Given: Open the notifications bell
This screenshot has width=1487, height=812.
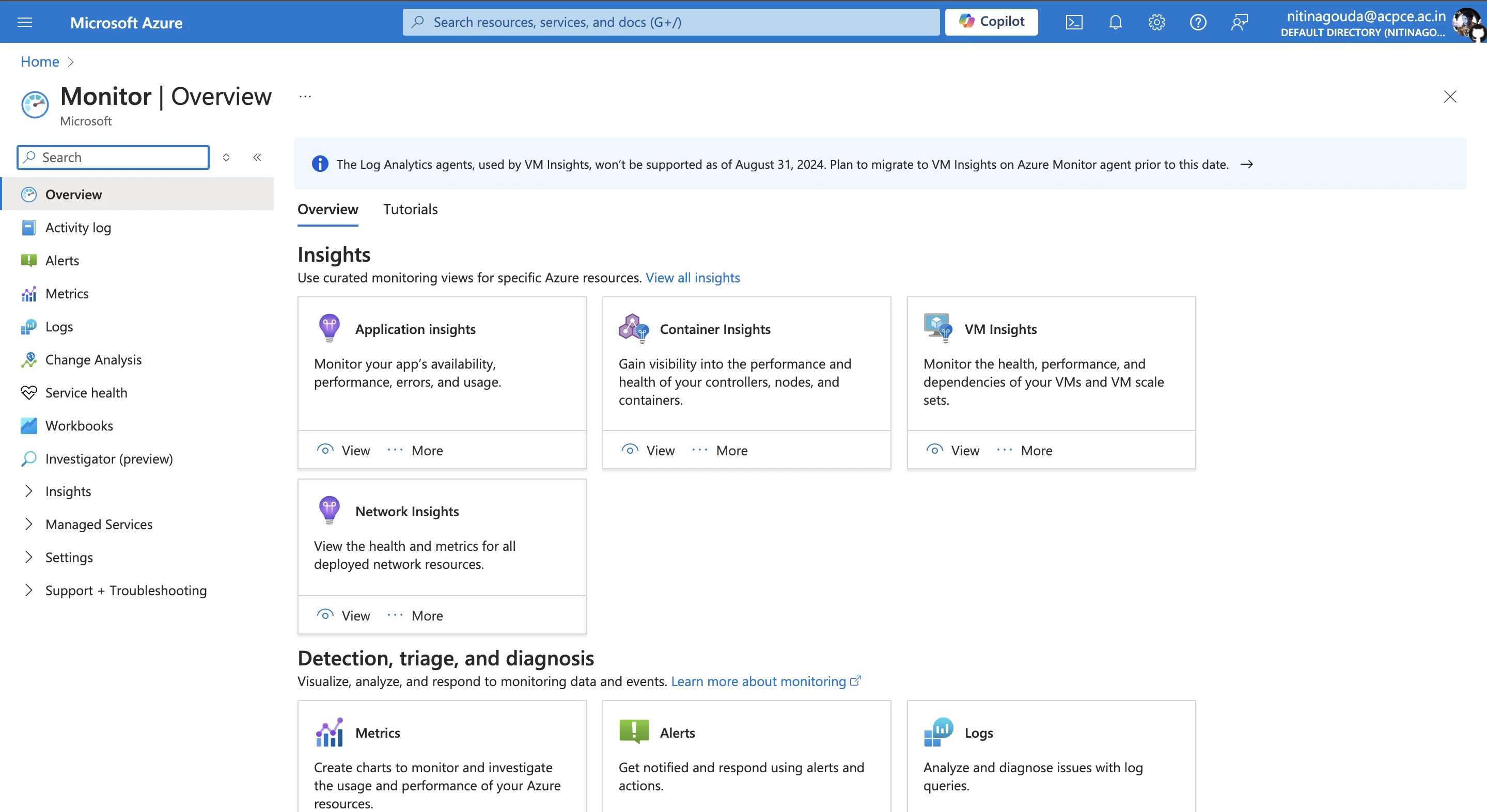Looking at the screenshot, I should (x=1115, y=22).
